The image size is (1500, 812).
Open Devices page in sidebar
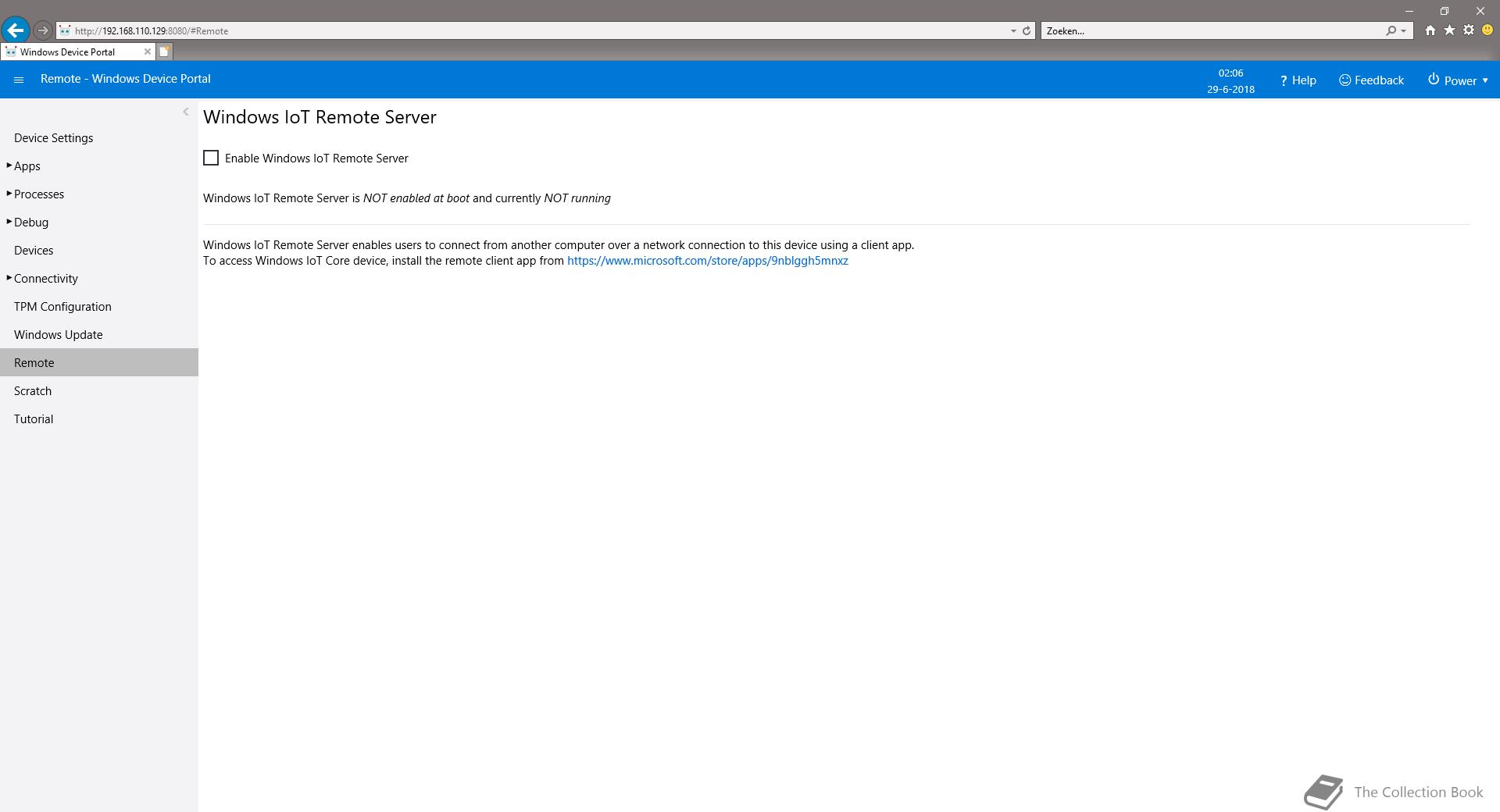point(34,250)
